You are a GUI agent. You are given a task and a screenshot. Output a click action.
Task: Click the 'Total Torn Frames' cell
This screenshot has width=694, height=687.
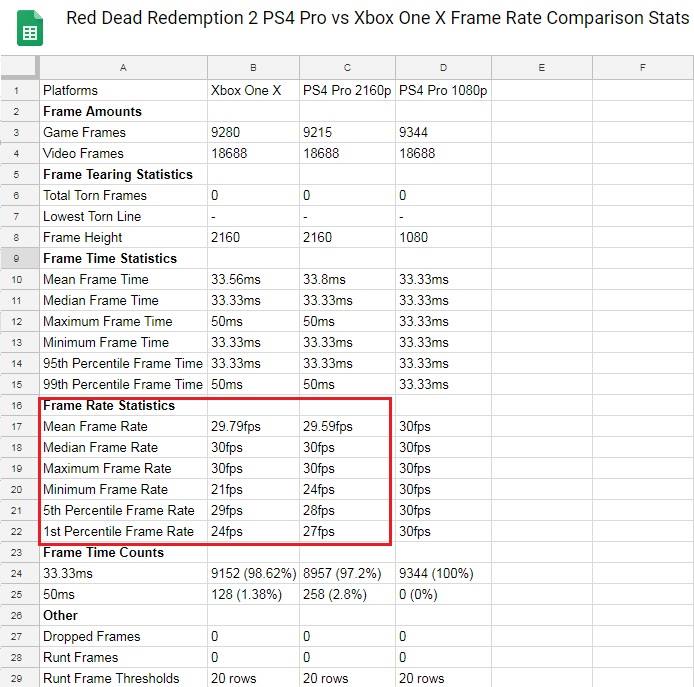click(x=123, y=195)
